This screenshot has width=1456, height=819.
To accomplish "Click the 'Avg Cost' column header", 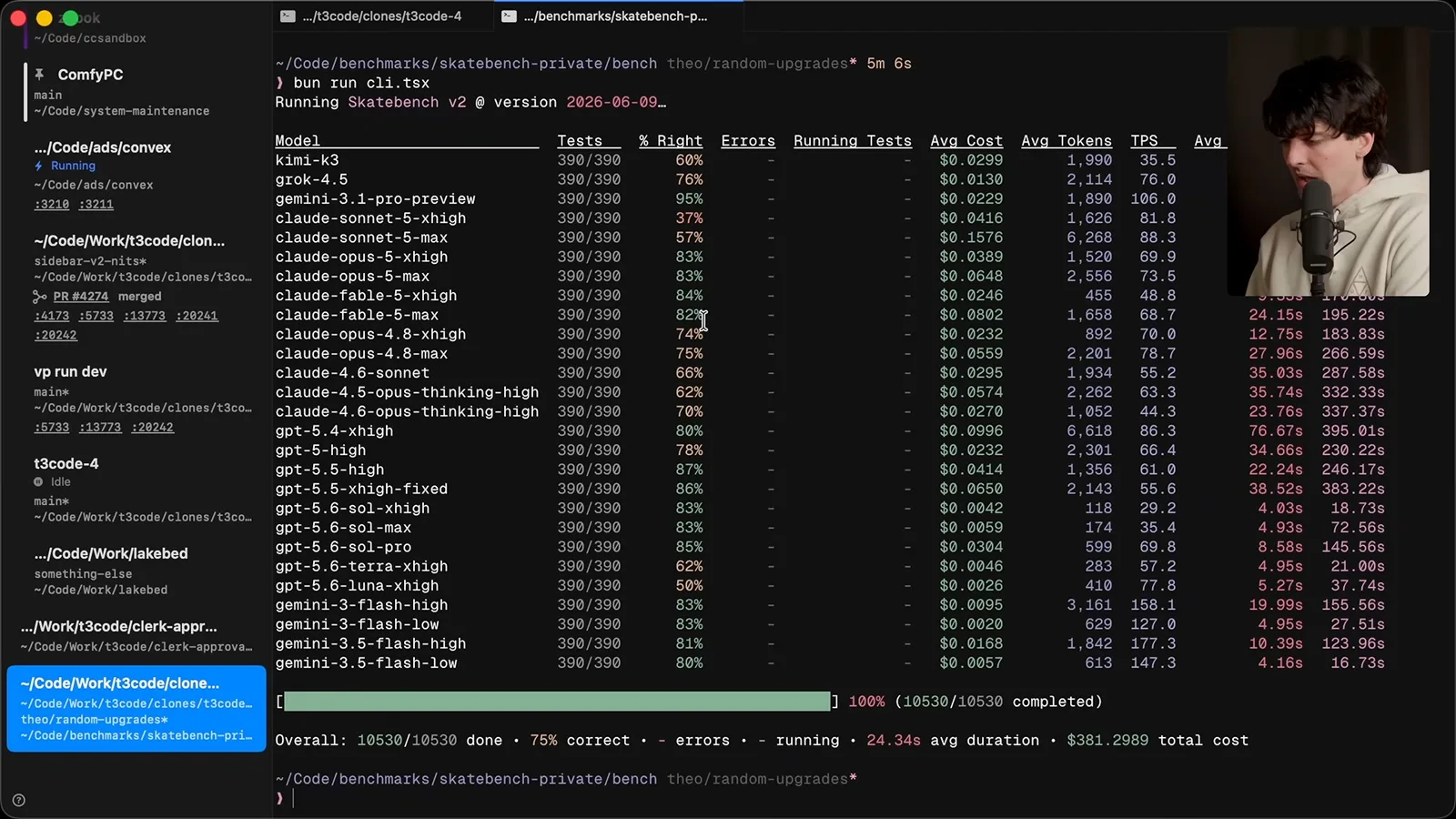I will 966,141.
